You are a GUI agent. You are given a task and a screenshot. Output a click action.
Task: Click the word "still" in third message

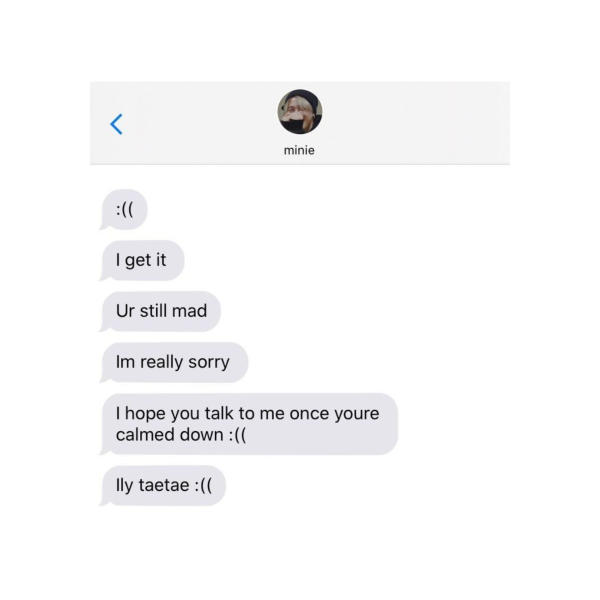154,311
